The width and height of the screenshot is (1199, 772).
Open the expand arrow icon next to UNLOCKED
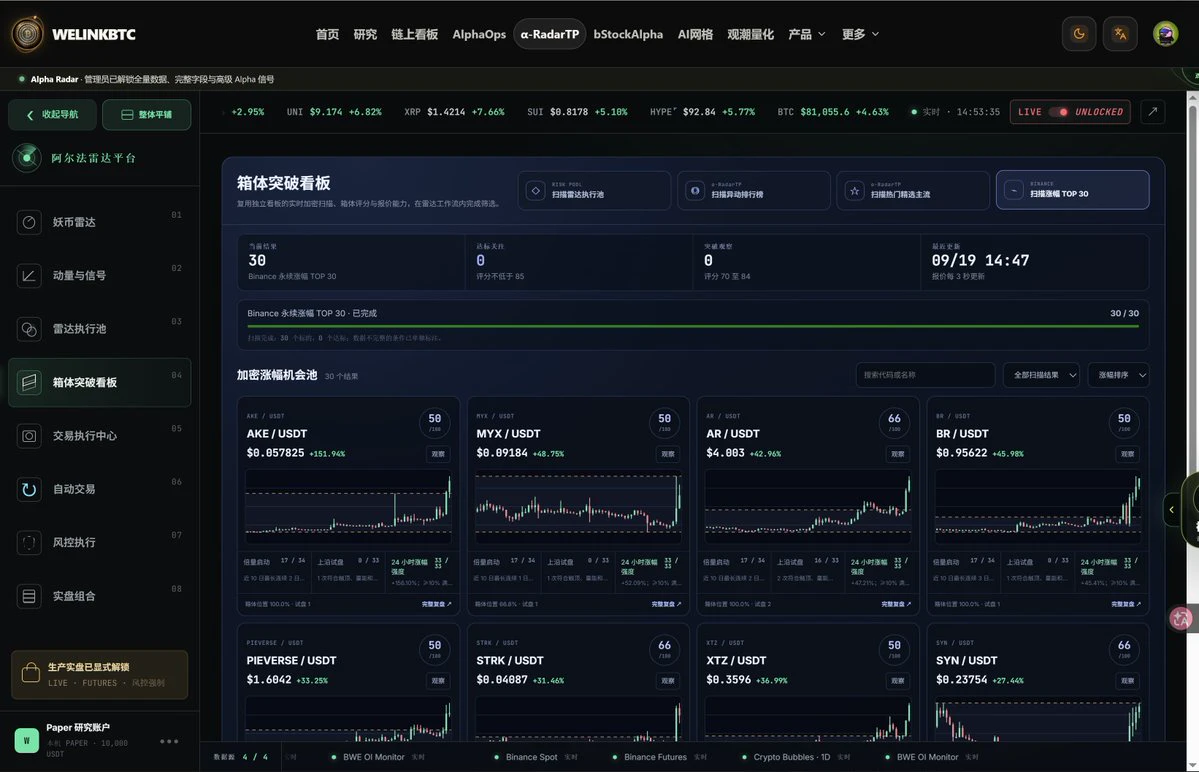point(1152,112)
